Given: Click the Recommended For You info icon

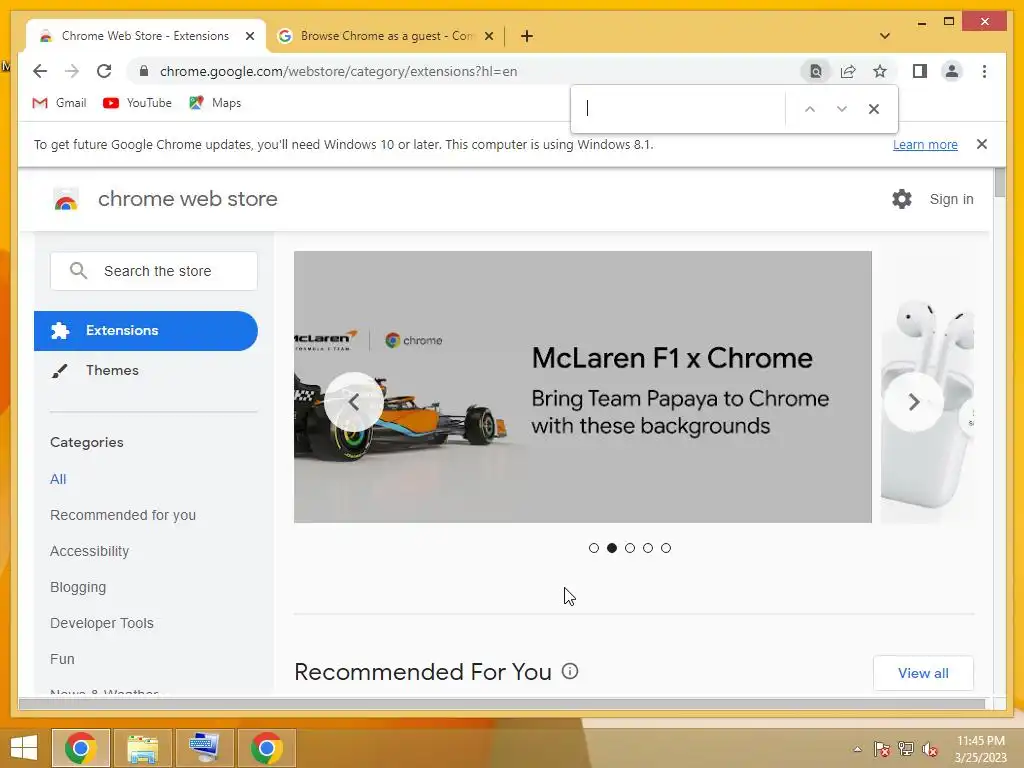Looking at the screenshot, I should [570, 671].
